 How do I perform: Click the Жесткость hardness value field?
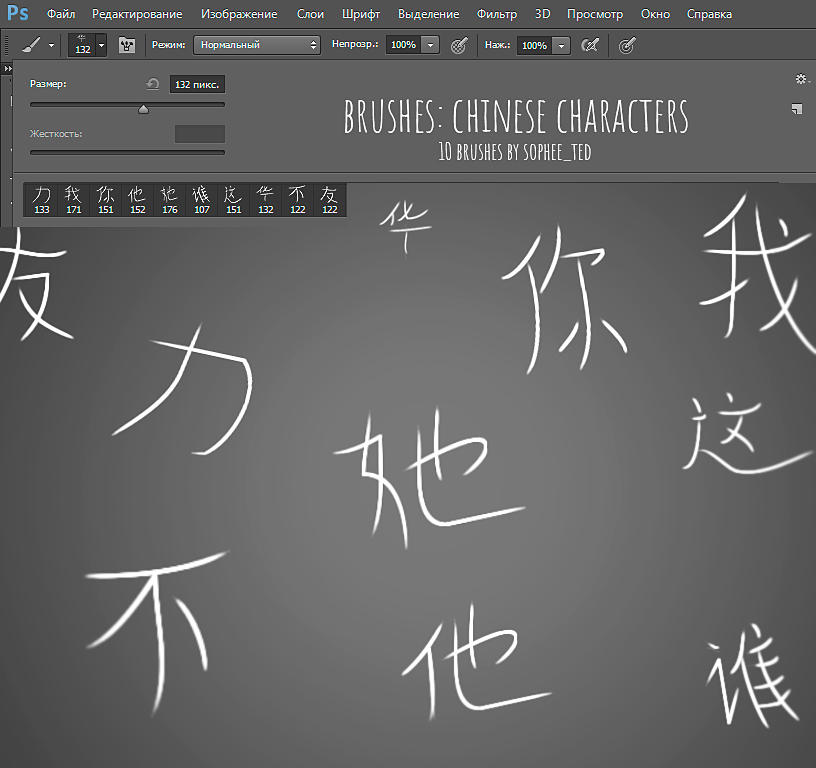pos(200,134)
